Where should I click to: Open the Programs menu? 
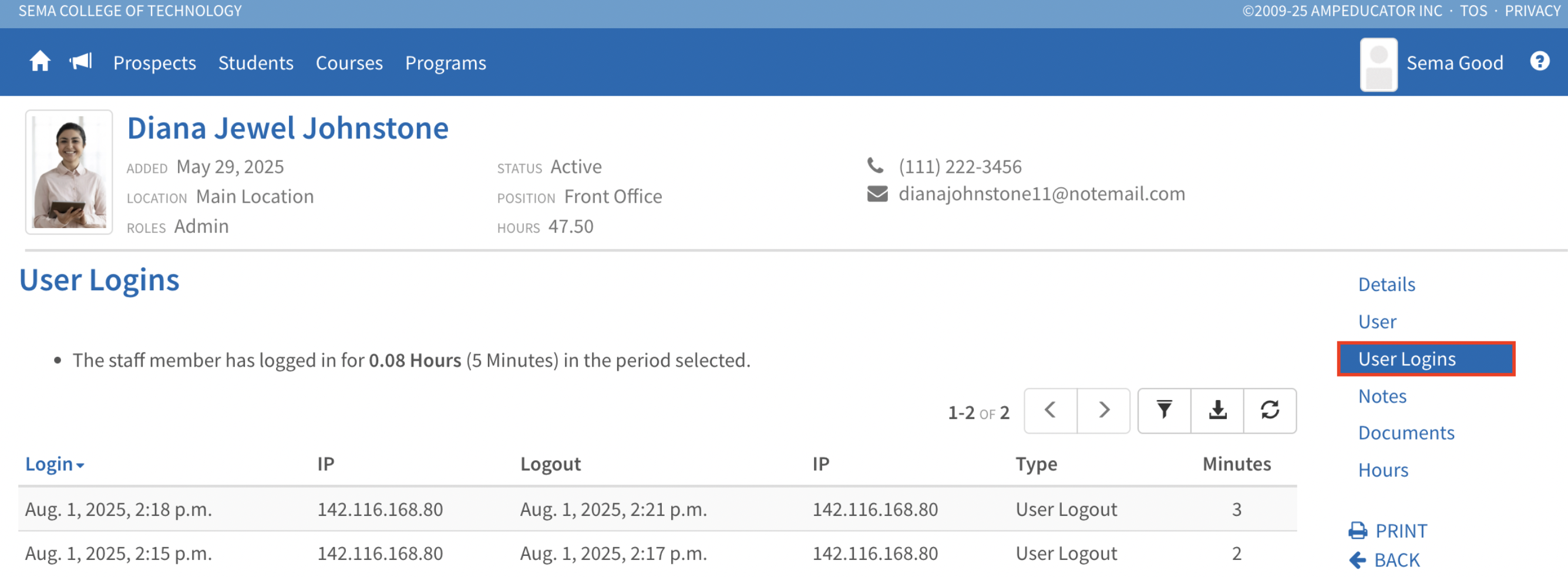pyautogui.click(x=446, y=63)
